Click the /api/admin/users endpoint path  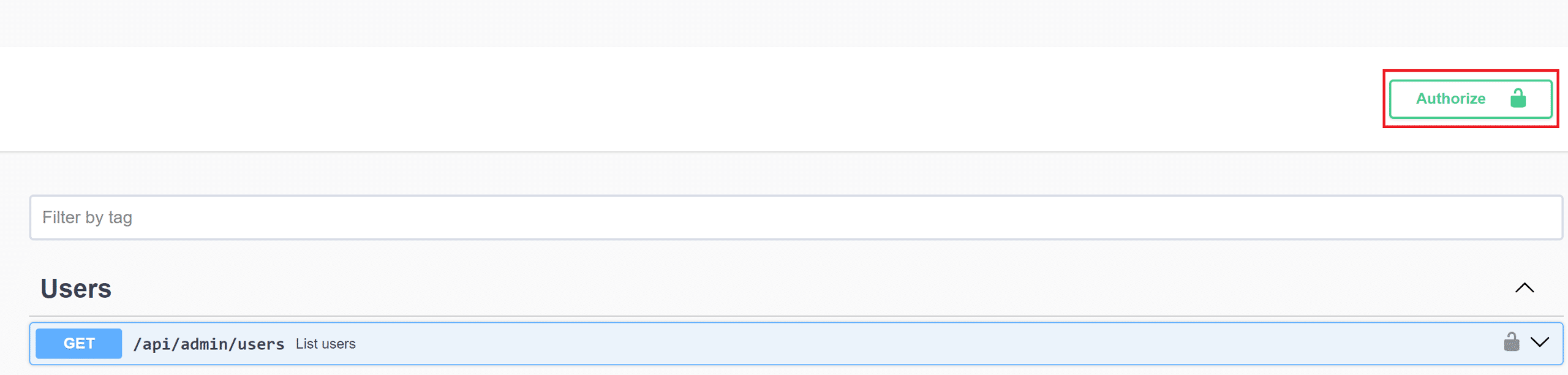[x=209, y=344]
